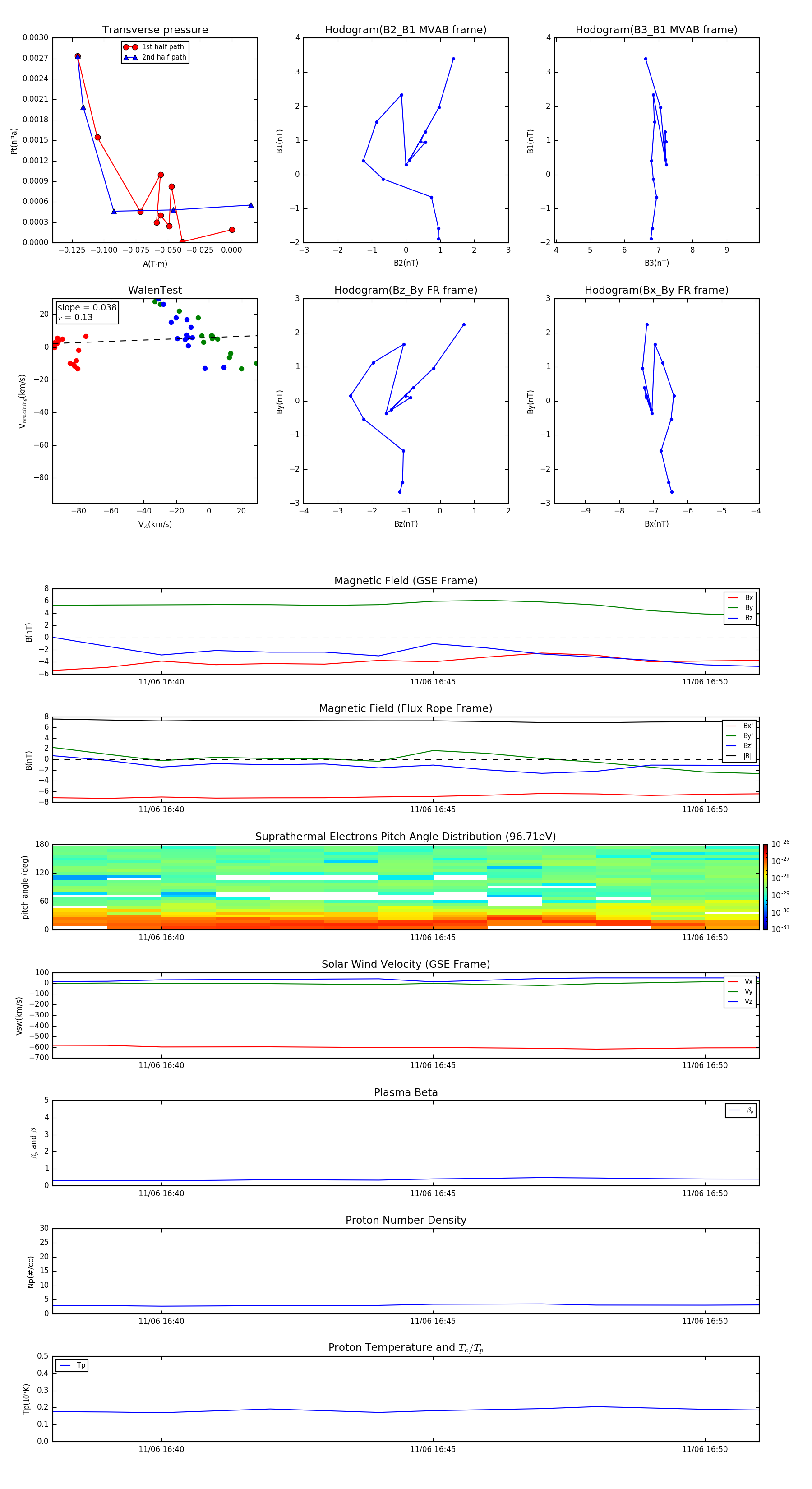This screenshot has height=1489, width=812.
Task: Click the 'r = 0.13' annotation
Action: click(x=75, y=317)
